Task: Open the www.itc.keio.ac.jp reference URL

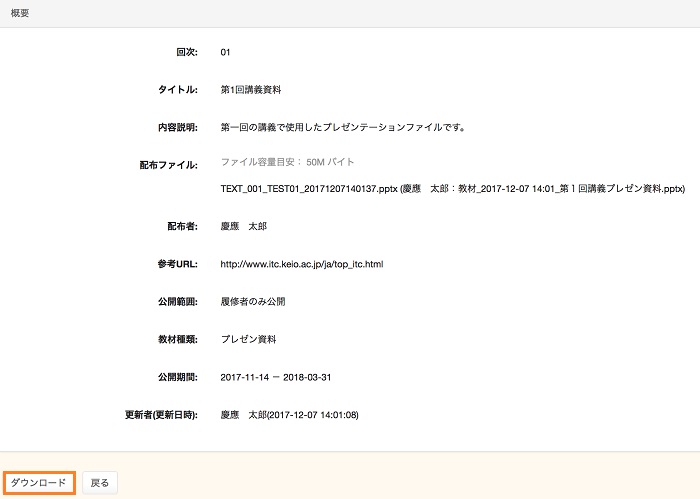Action: tap(302, 264)
